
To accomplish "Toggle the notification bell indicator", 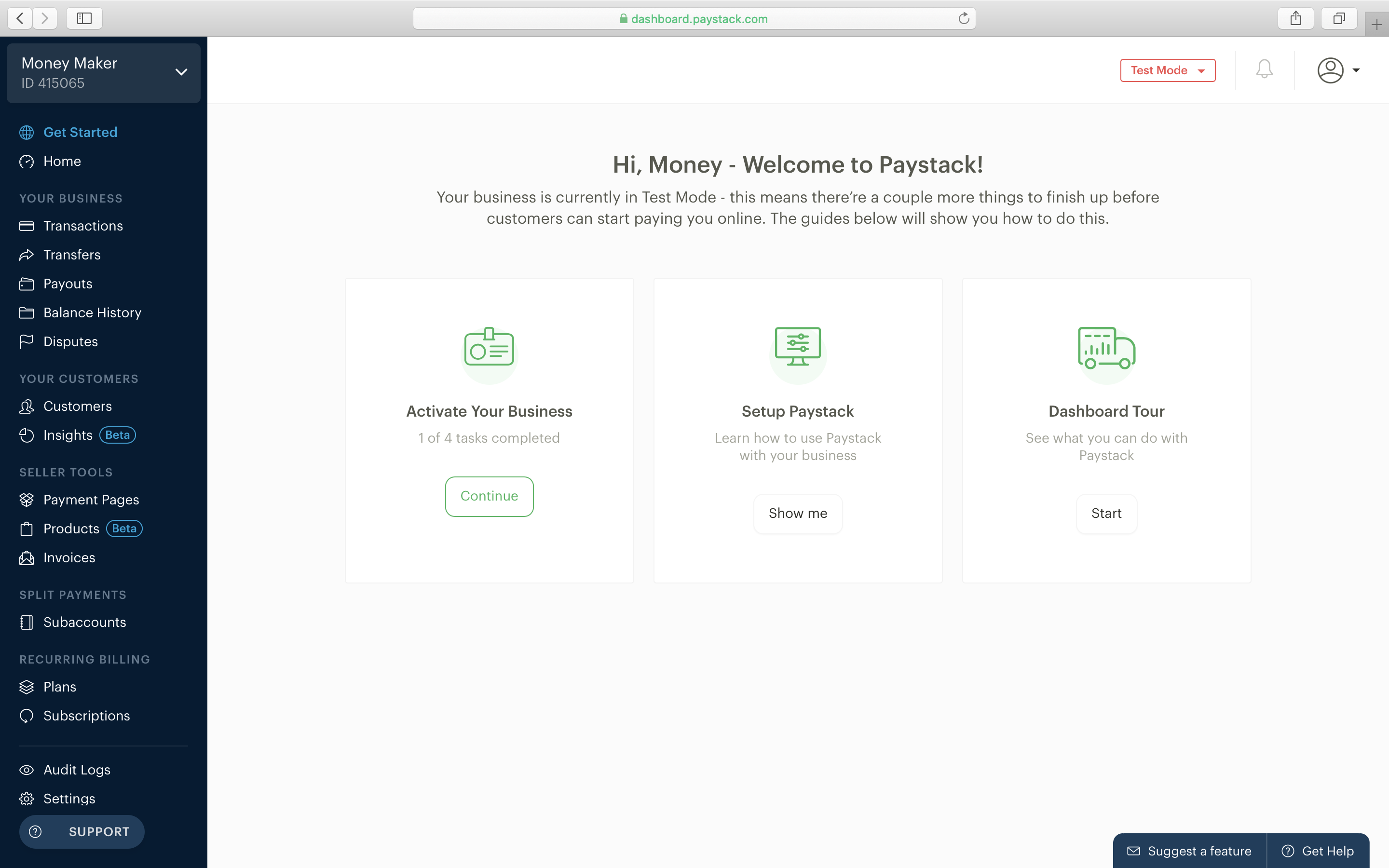I will (1265, 69).
